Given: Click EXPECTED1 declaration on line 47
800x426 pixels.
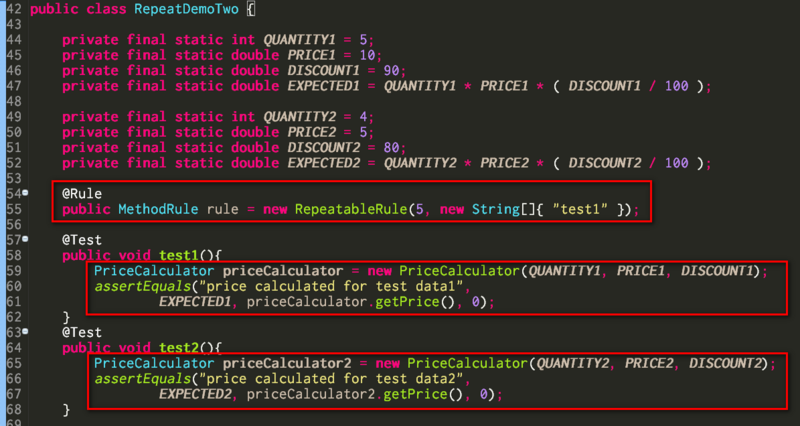Looking at the screenshot, I should [323, 86].
